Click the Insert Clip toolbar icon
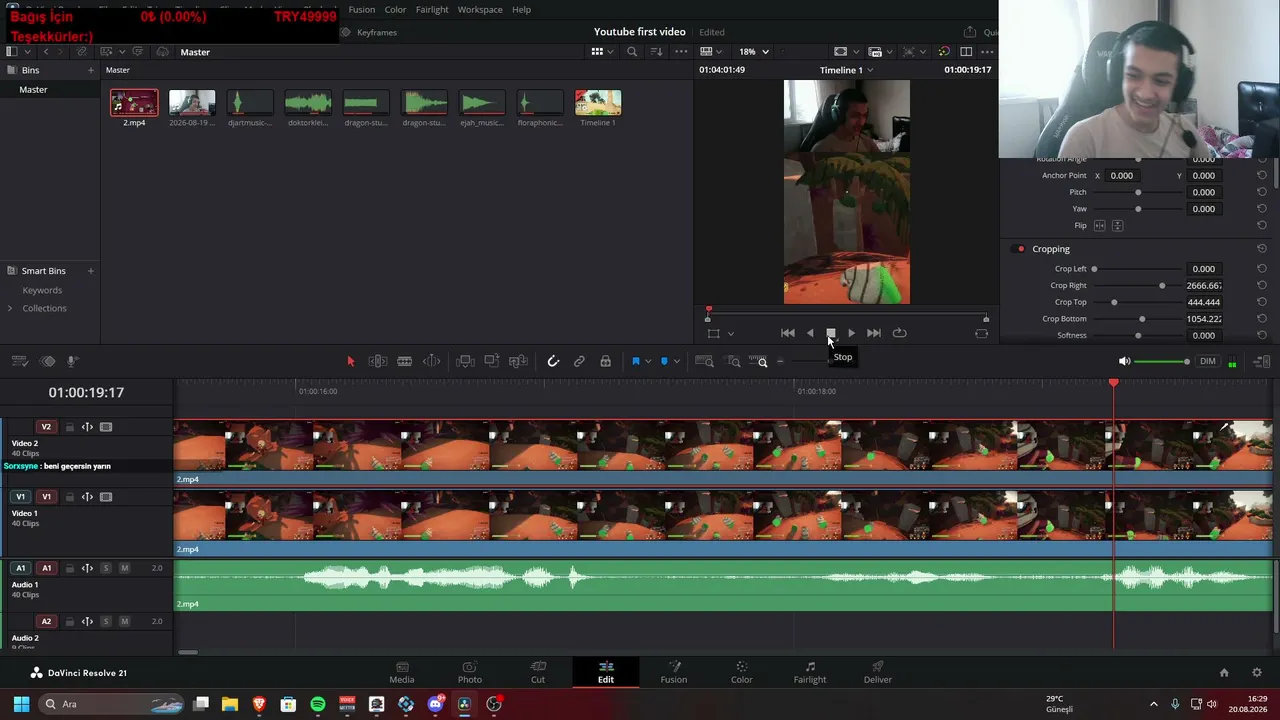Image resolution: width=1280 pixels, height=720 pixels. [465, 361]
